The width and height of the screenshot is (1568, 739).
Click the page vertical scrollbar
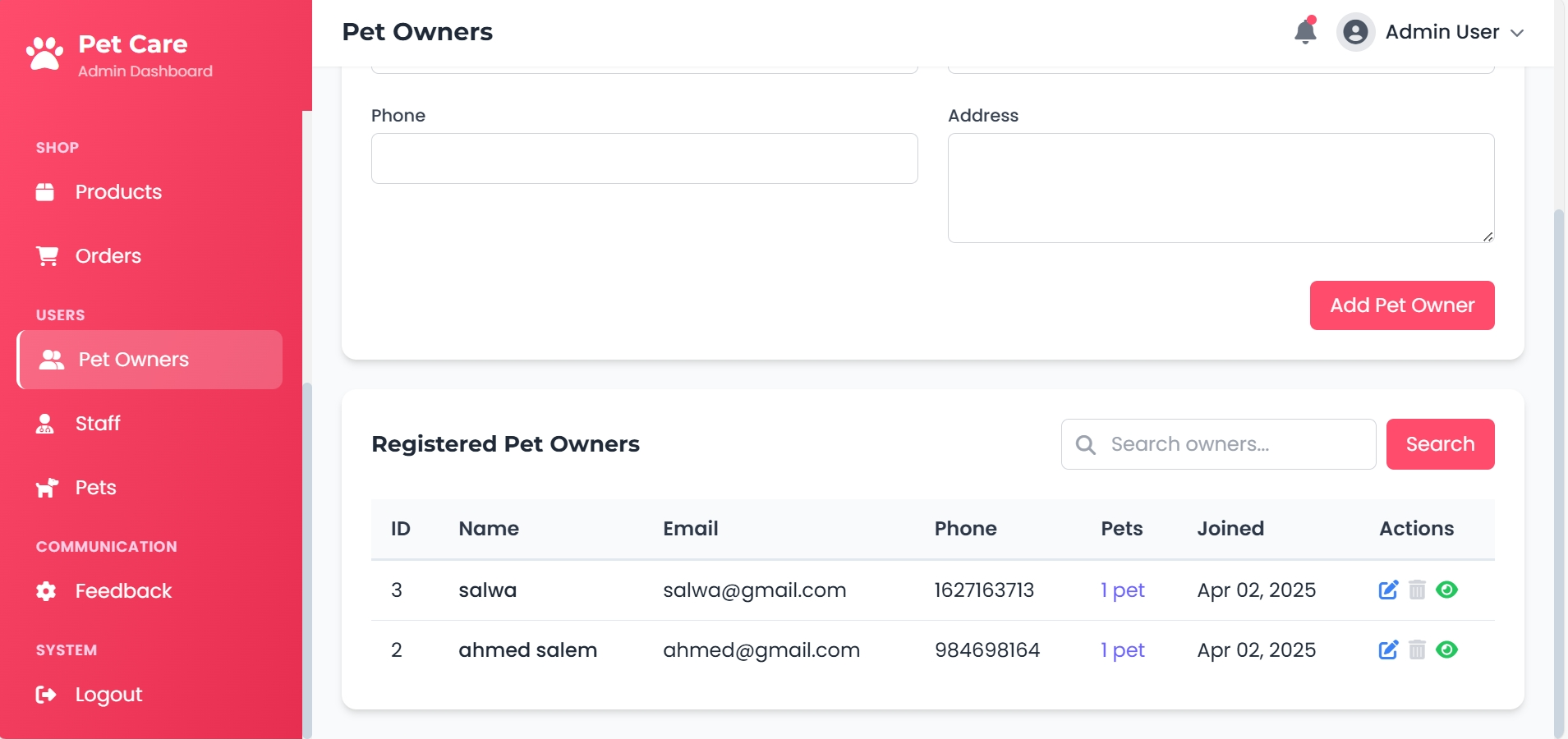1558,411
